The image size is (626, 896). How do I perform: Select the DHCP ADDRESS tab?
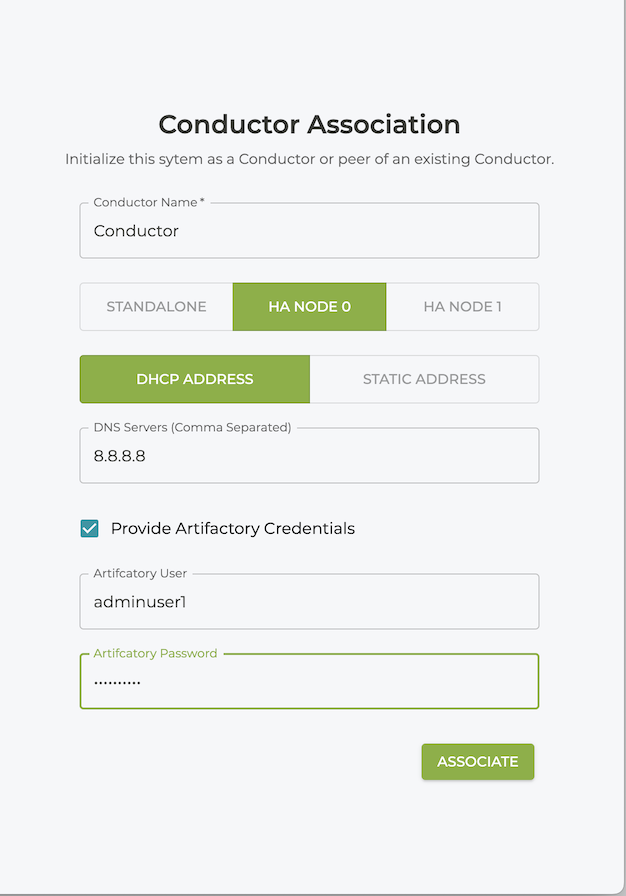click(x=195, y=379)
